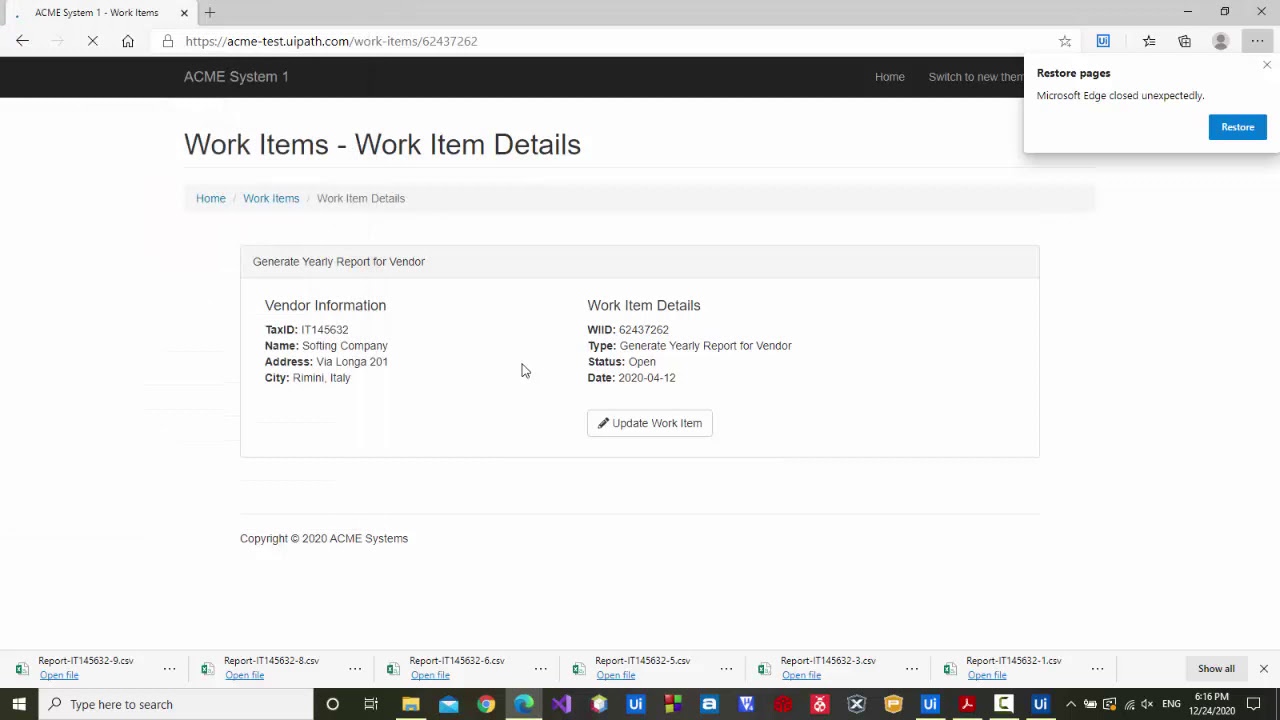Open file Report-IT145632-3.csv
Viewport: 1280px width, 720px height.
[801, 675]
